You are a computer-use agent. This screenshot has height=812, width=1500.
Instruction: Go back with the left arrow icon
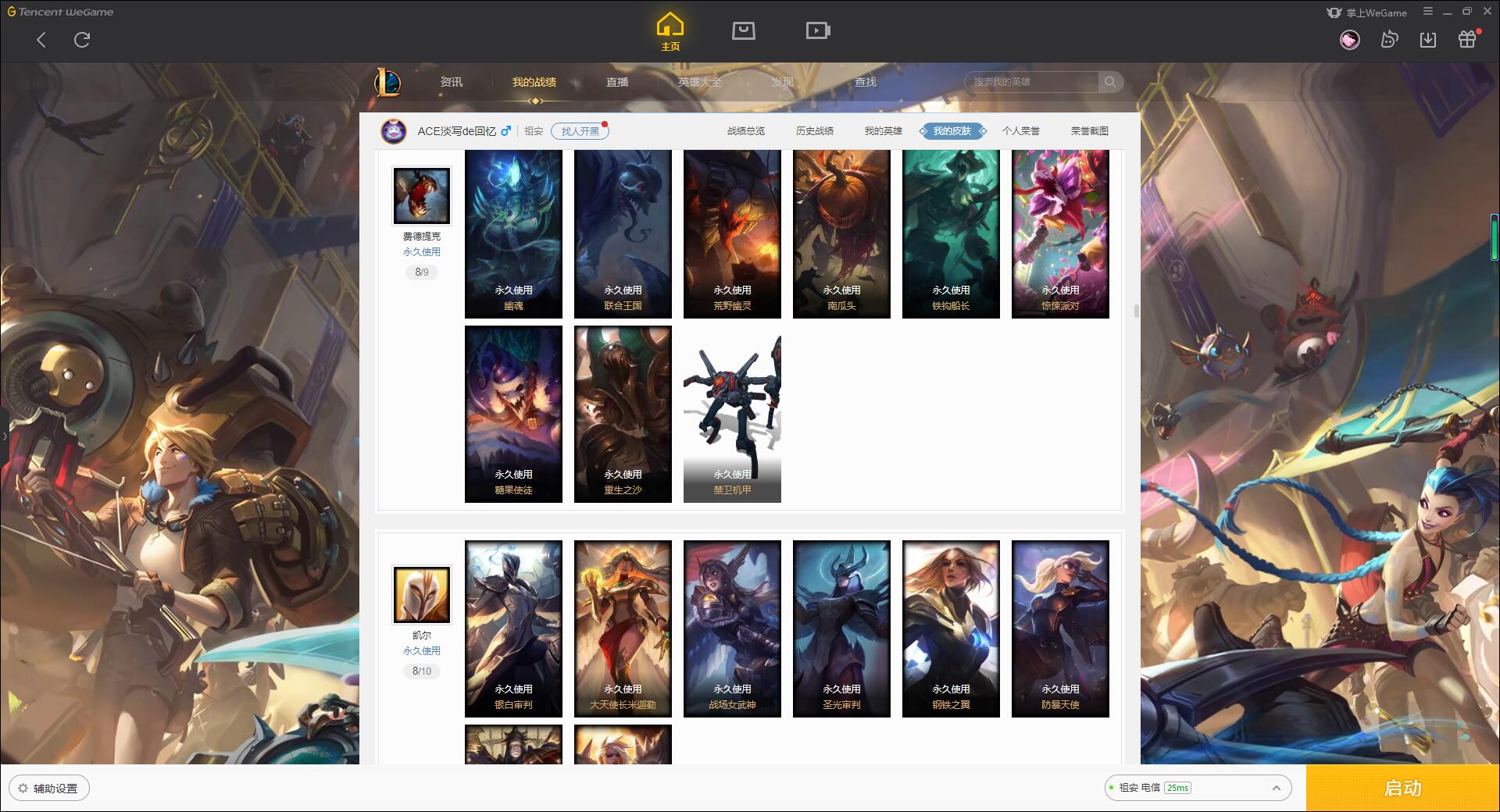tap(41, 40)
